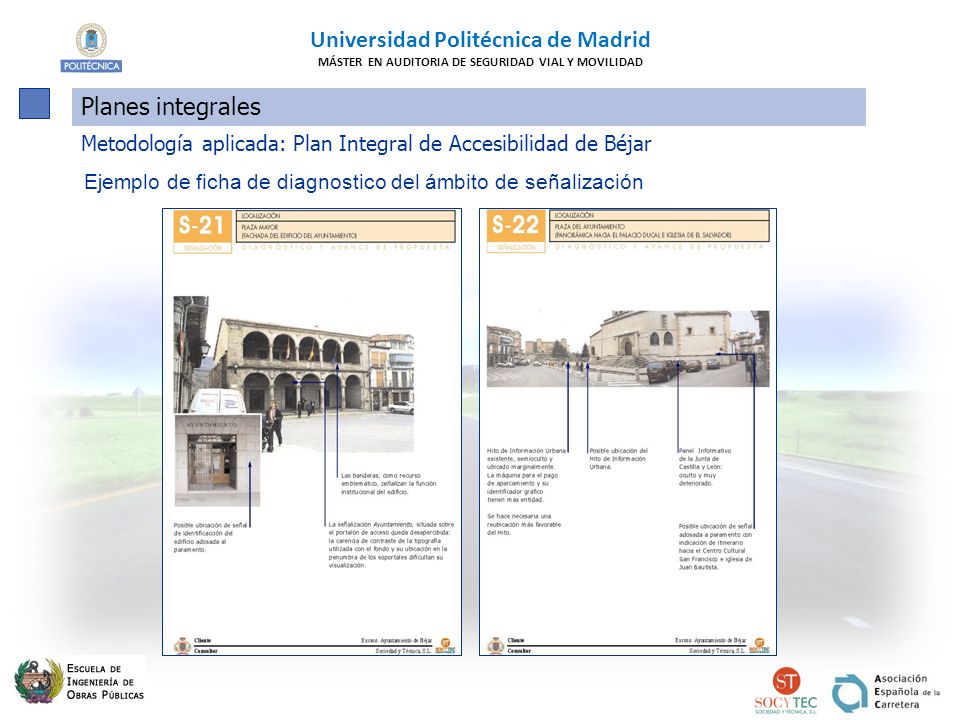
Task: Click the Politécnica university crest logo
Action: coord(91,48)
